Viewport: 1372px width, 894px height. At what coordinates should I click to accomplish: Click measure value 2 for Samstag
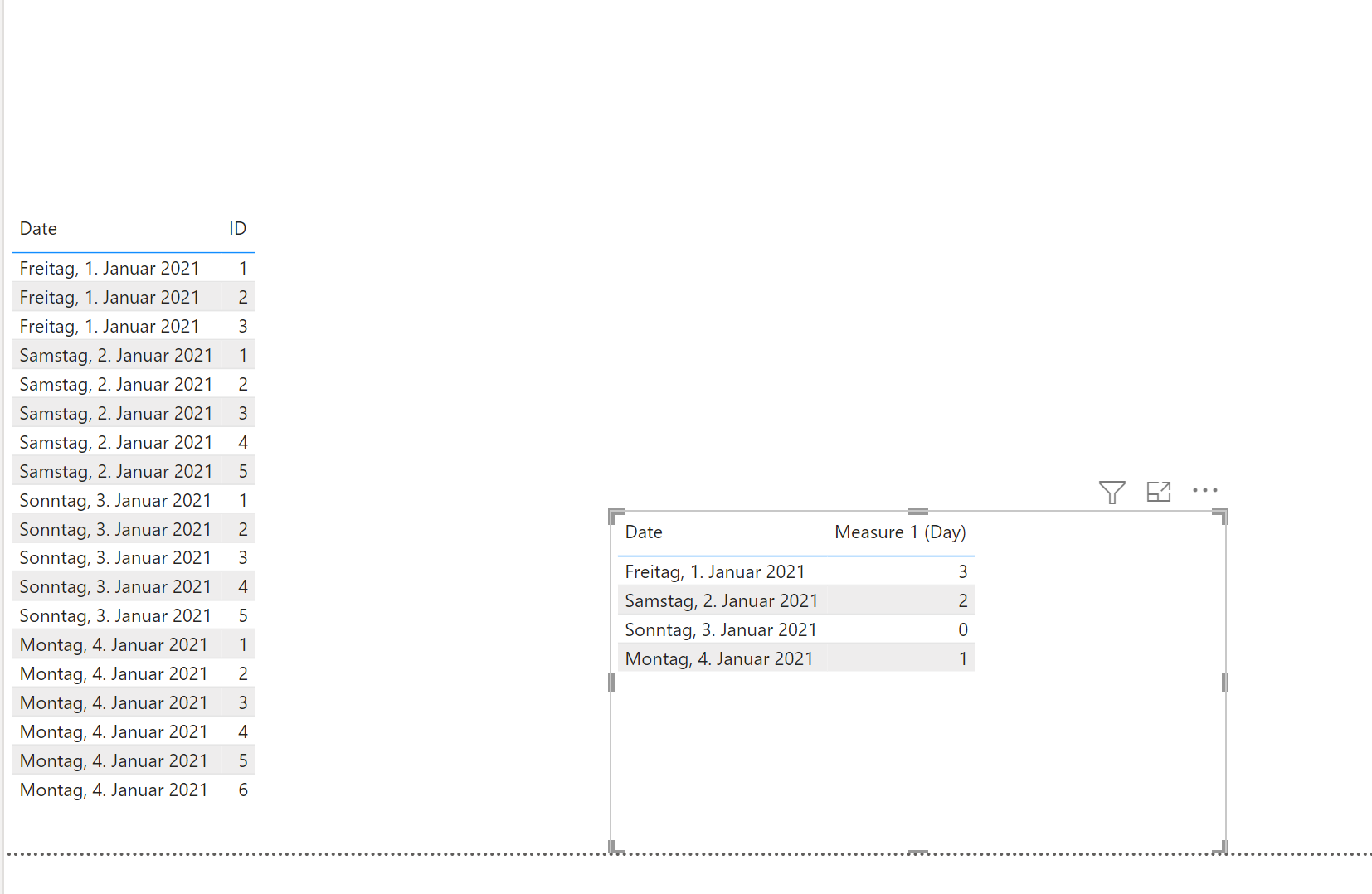click(x=963, y=600)
